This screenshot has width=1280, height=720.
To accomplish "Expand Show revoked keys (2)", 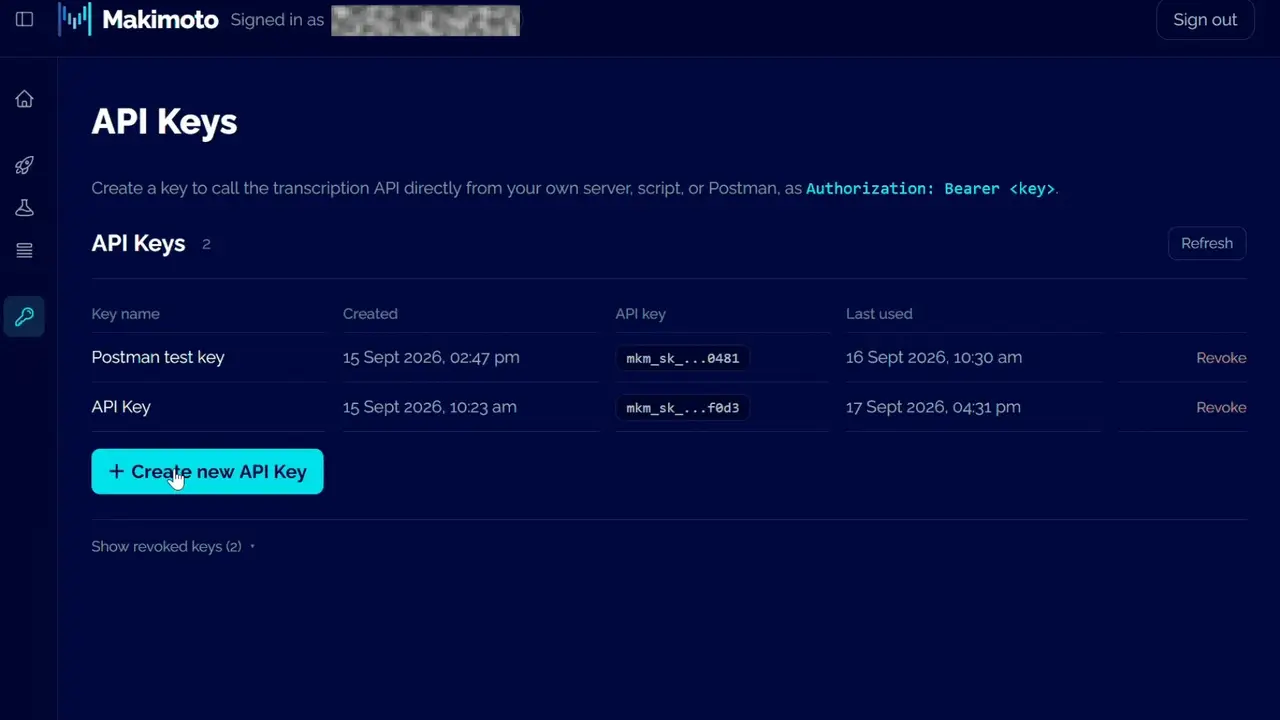I will point(173,547).
